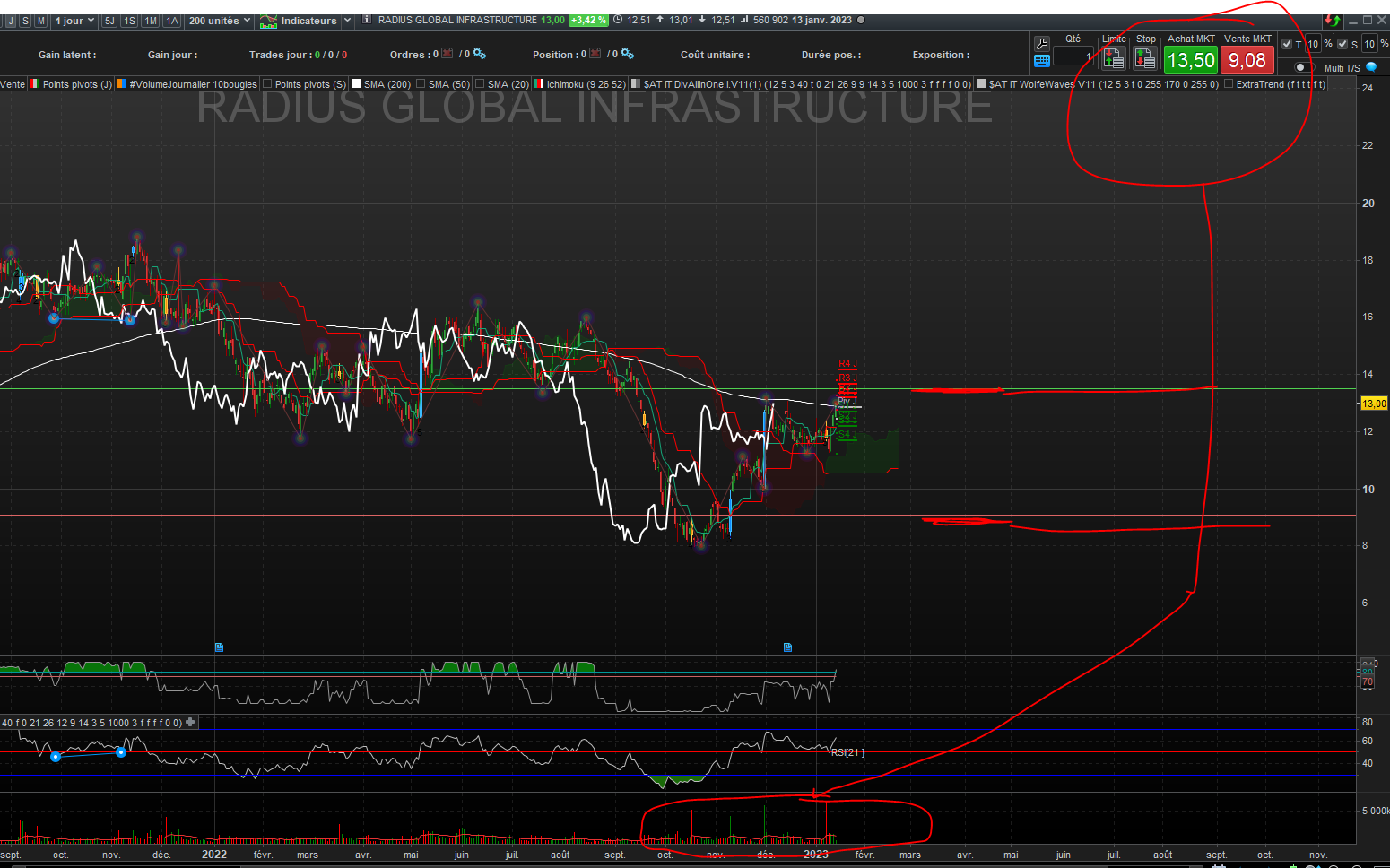Click the Trades jour counter
The image size is (1390, 868).
coord(298,55)
